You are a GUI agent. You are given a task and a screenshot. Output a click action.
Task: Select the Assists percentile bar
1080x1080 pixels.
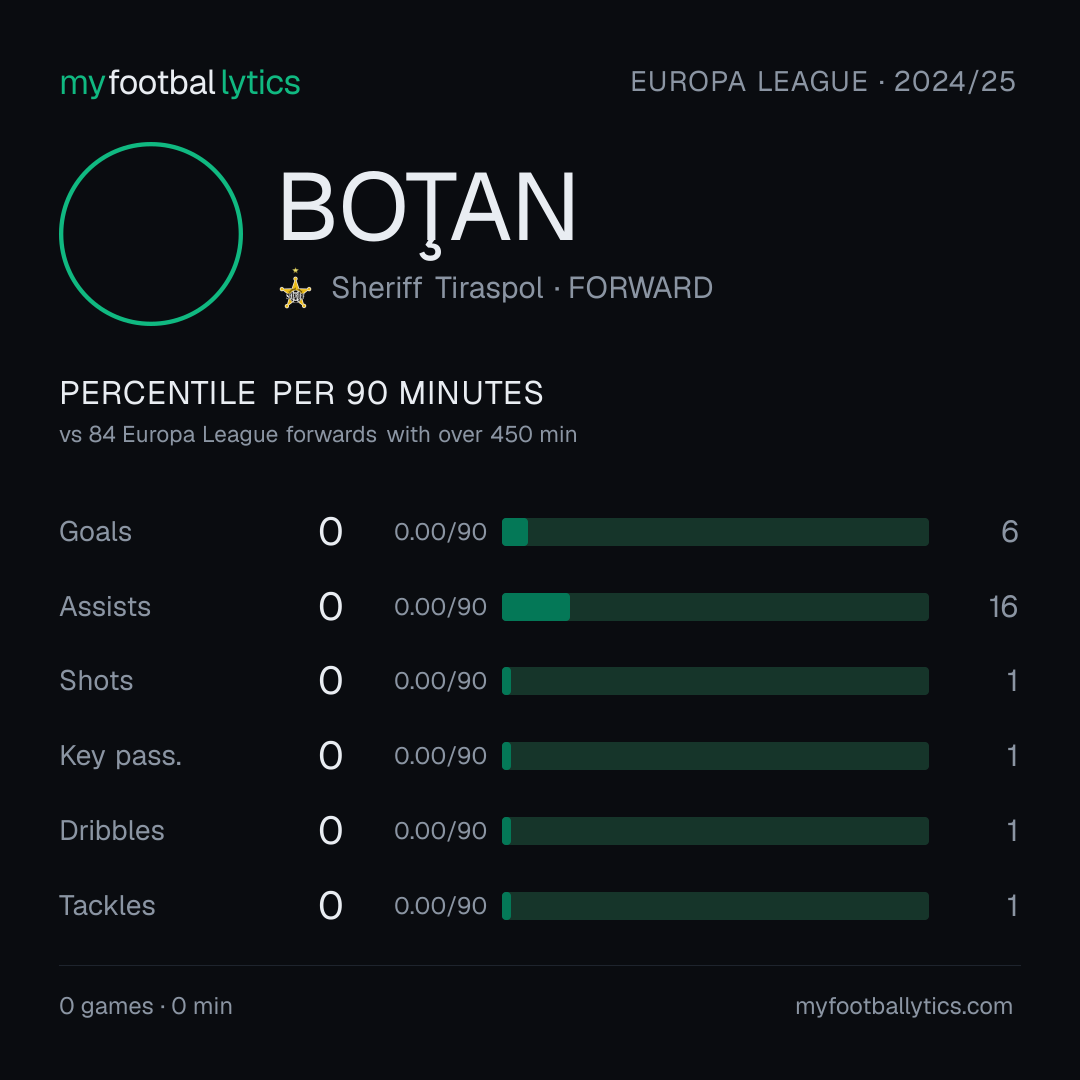pos(715,607)
